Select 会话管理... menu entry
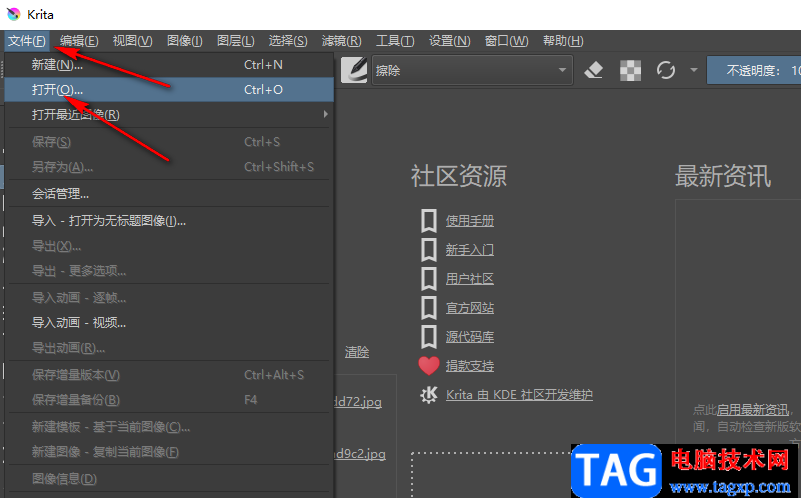The image size is (801, 498). (x=169, y=194)
